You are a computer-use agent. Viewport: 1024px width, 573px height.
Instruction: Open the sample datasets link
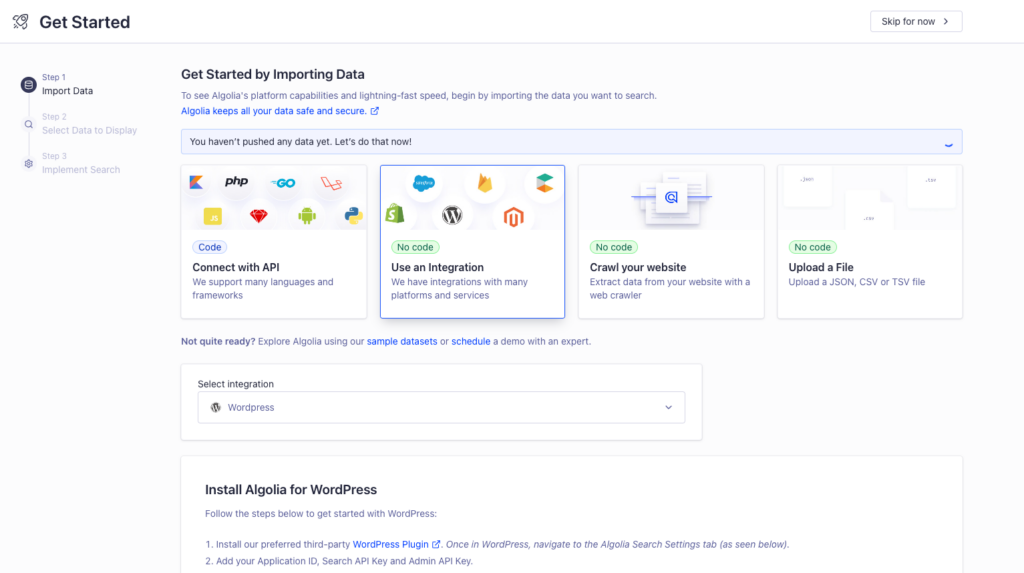tap(402, 341)
